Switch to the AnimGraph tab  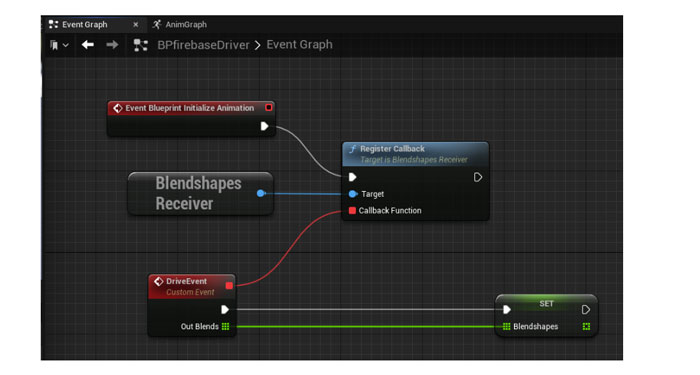(180, 25)
